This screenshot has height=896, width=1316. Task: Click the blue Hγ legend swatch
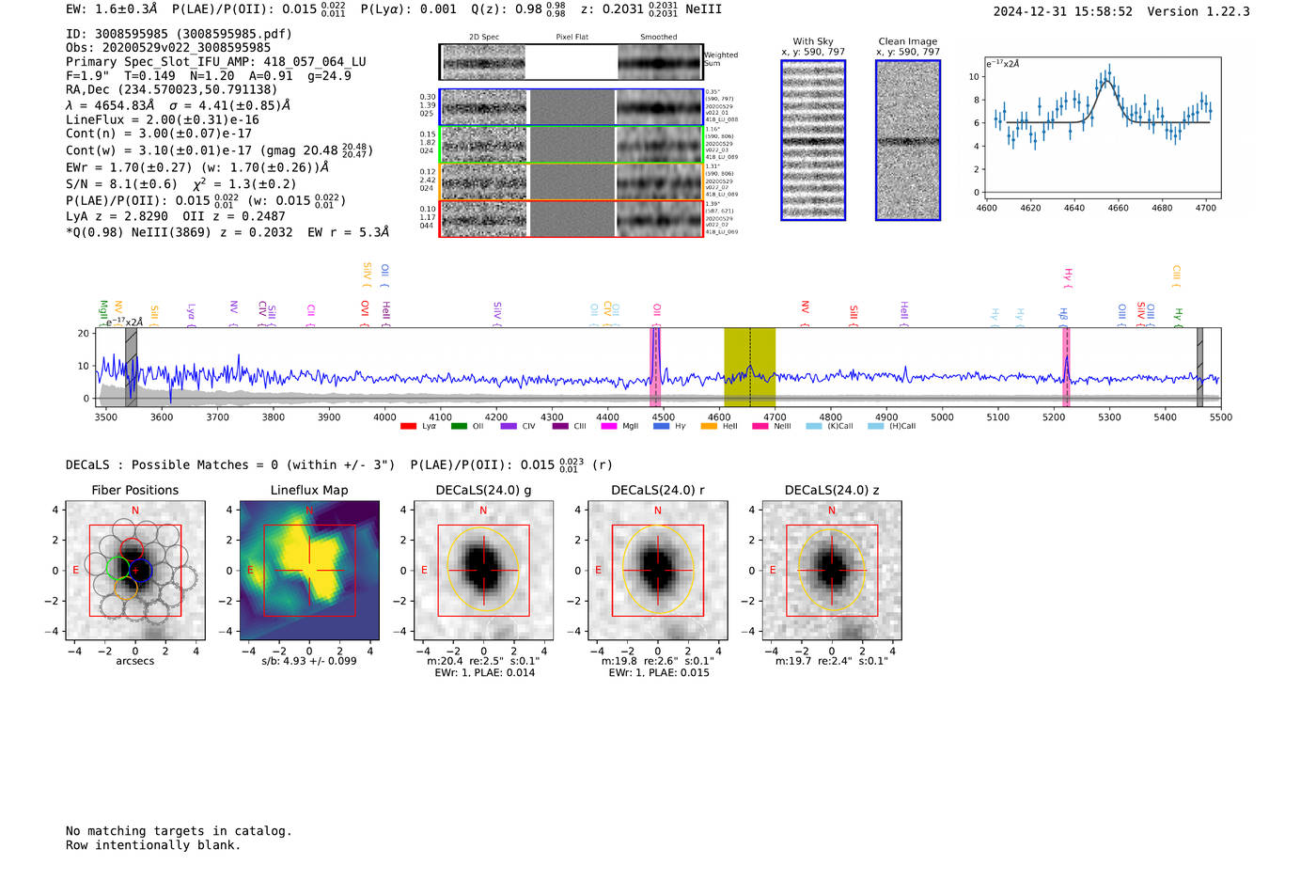coord(662,426)
